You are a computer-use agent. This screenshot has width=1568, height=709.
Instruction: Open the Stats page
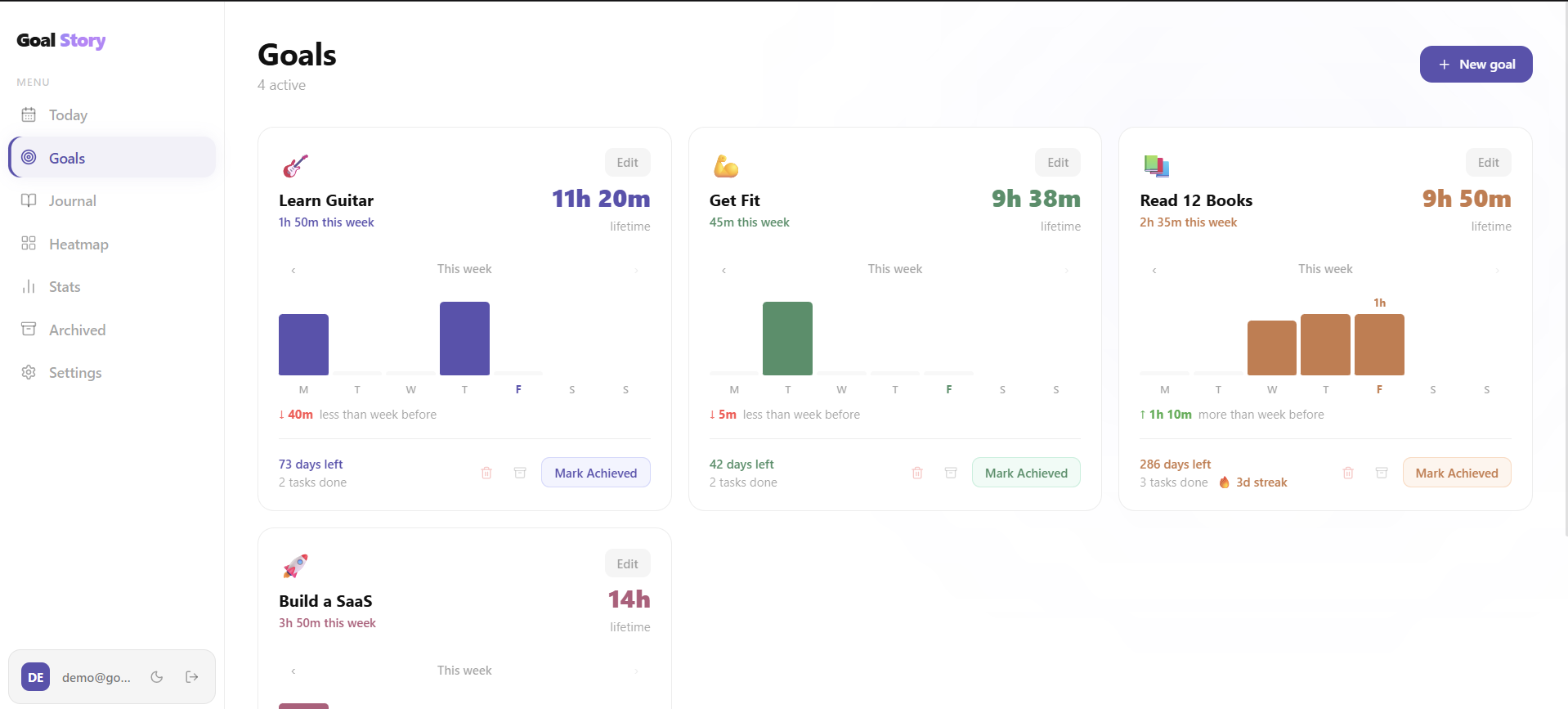tap(112, 287)
